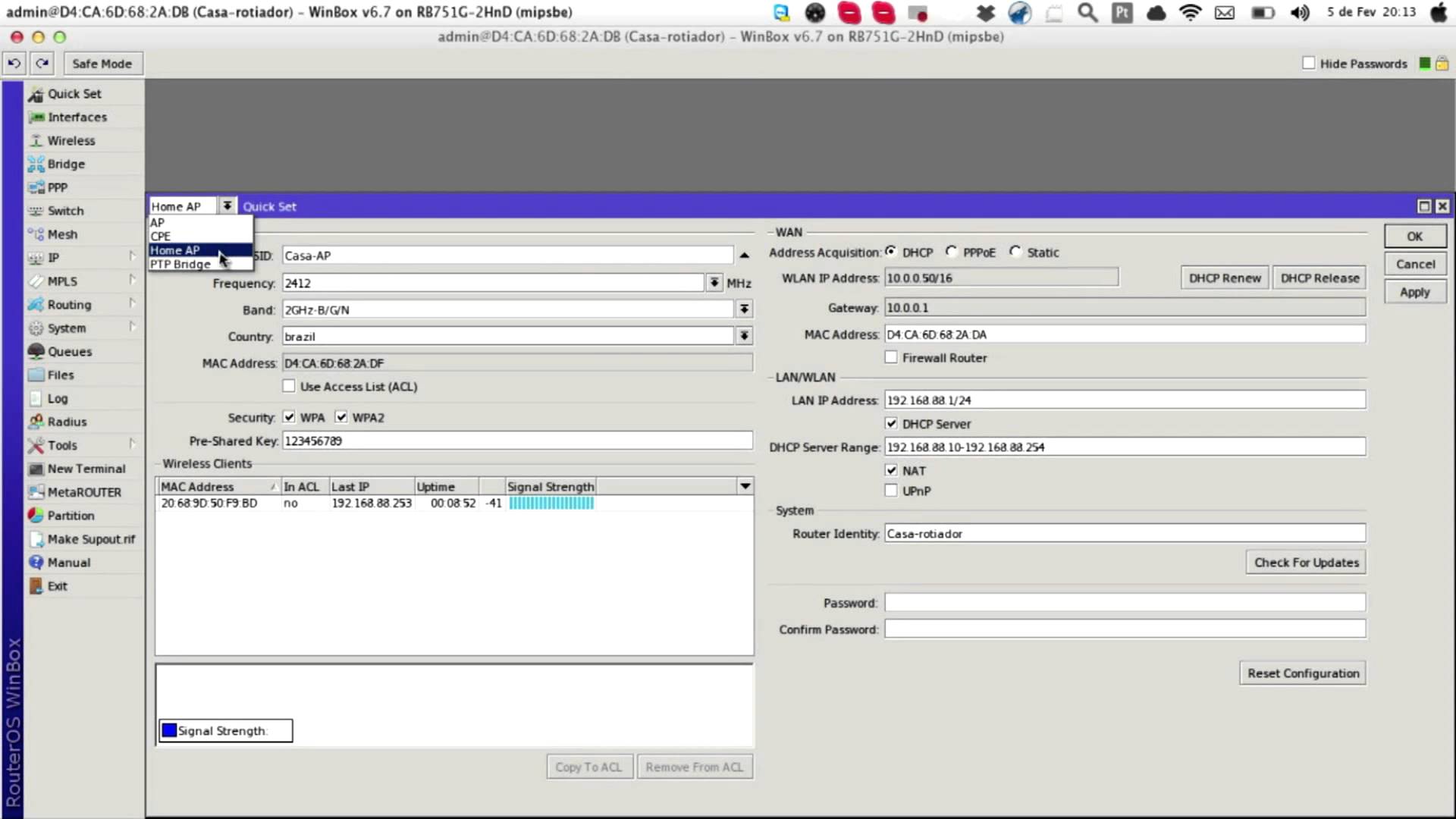This screenshot has width=1456, height=819.
Task: Click the DHCP Release button
Action: 1319,278
